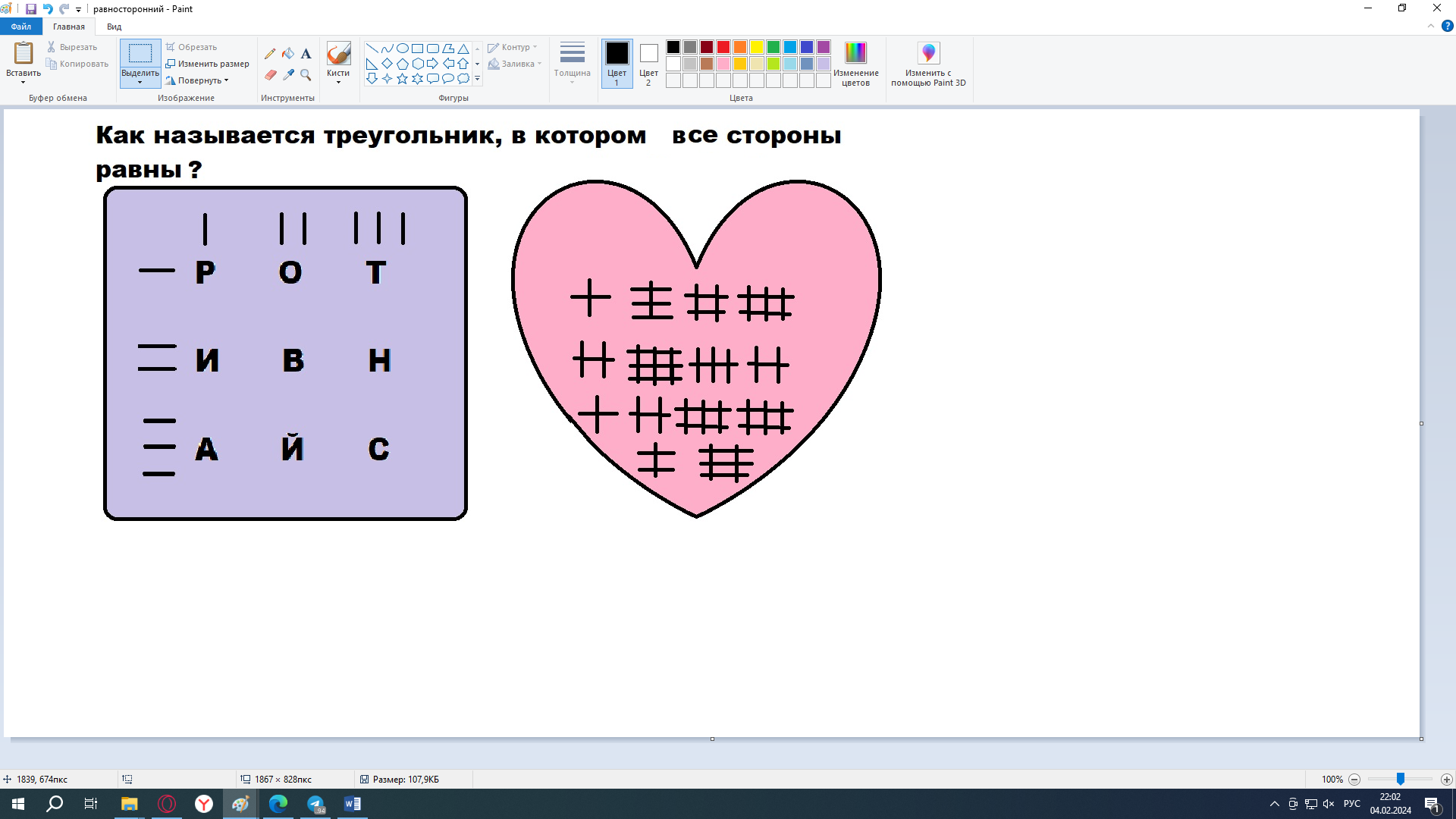Activate Цвет 2 color slot

pos(648,64)
